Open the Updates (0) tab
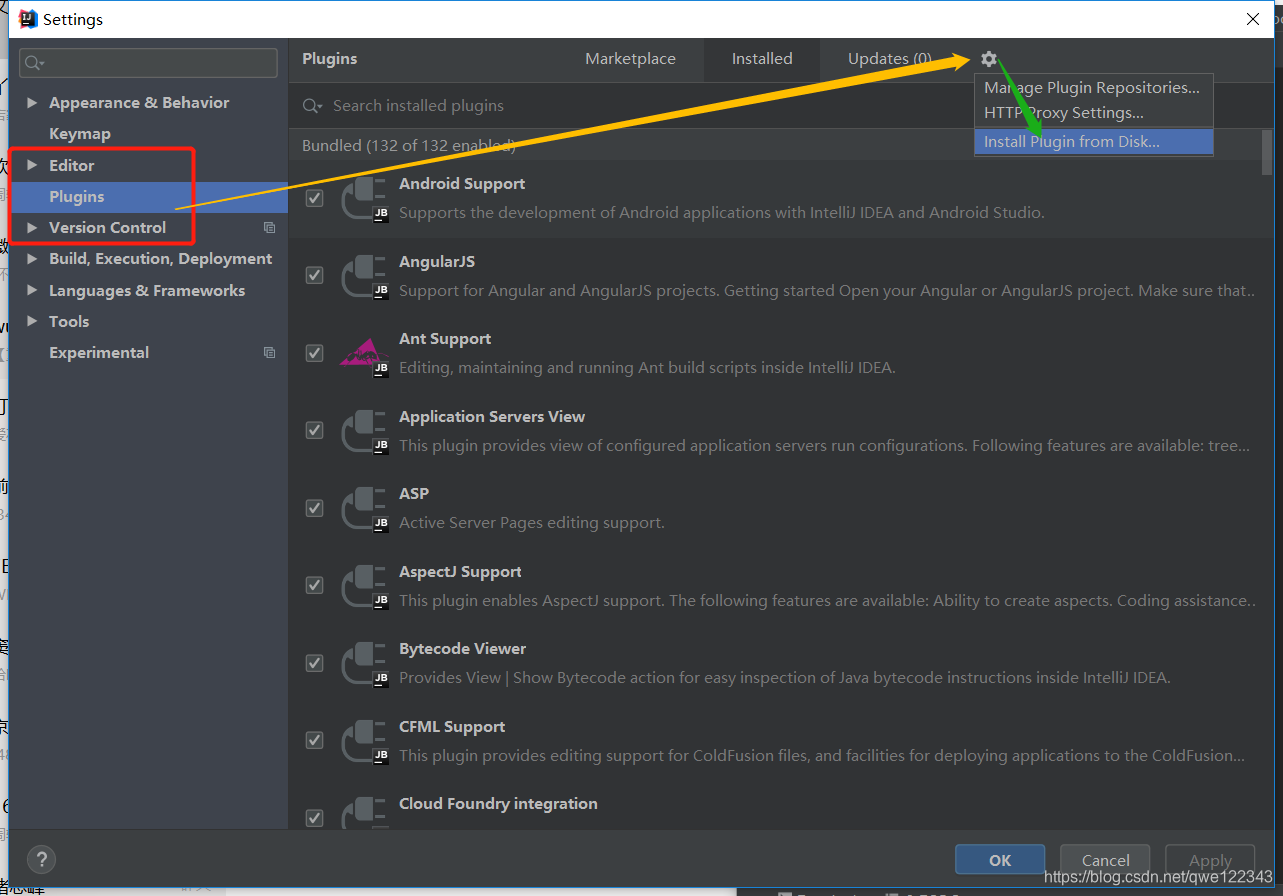 pyautogui.click(x=889, y=59)
